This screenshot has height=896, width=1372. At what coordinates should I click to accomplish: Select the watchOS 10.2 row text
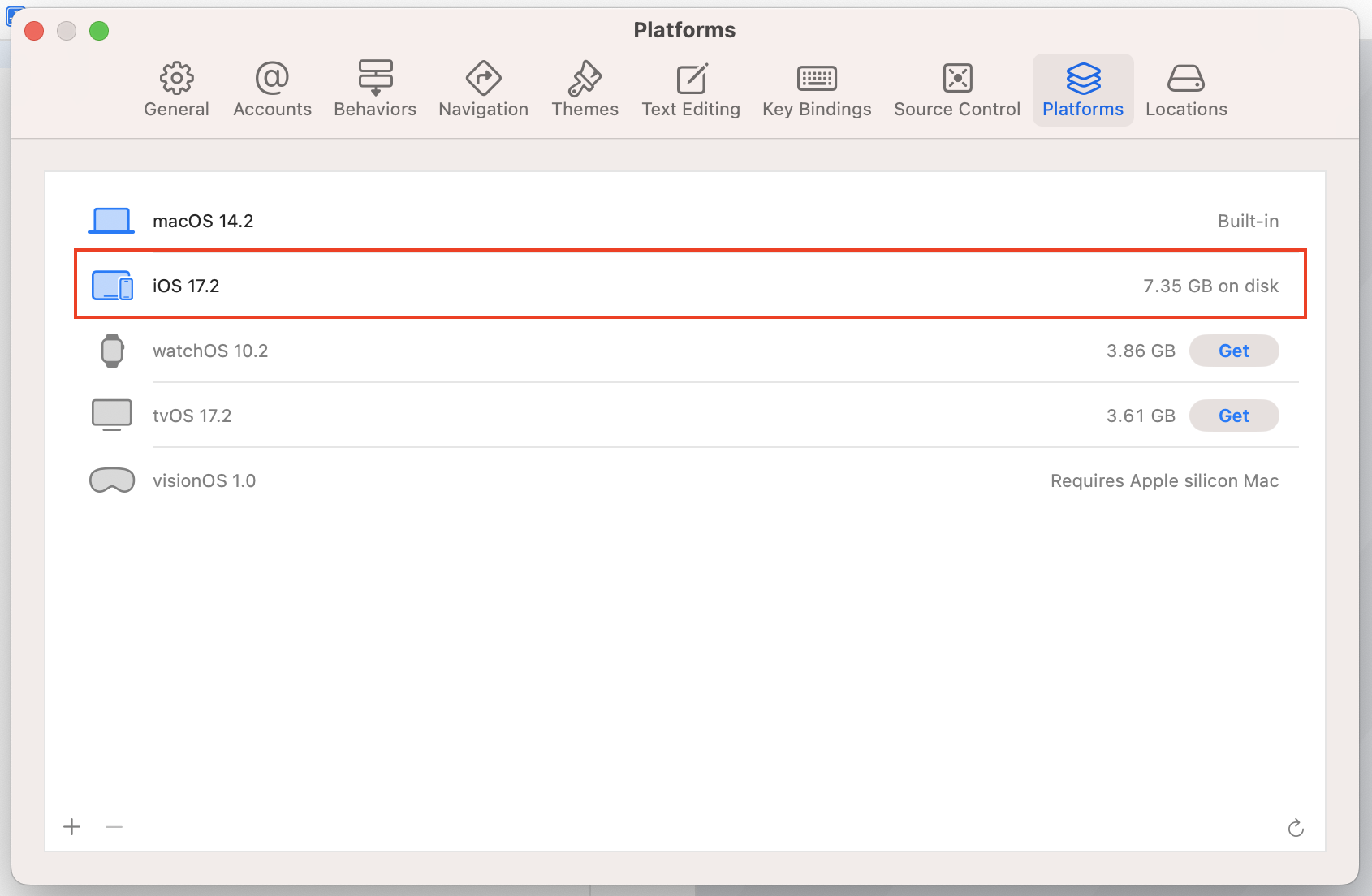tap(210, 351)
